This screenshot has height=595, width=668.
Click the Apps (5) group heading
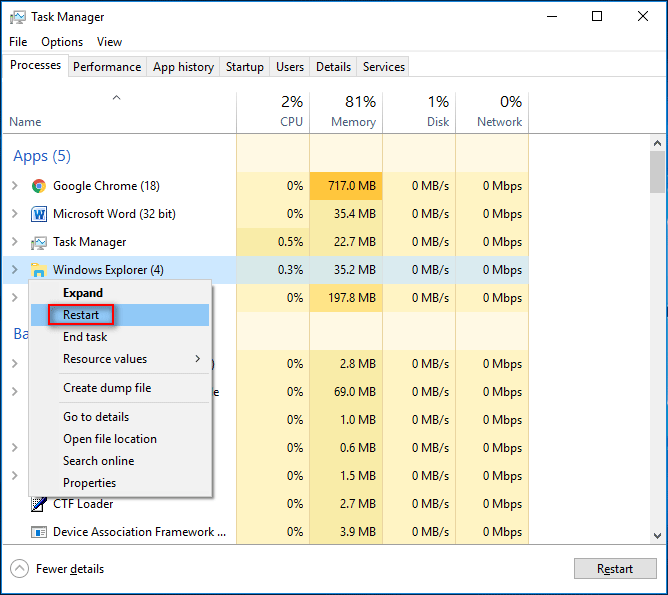42,156
